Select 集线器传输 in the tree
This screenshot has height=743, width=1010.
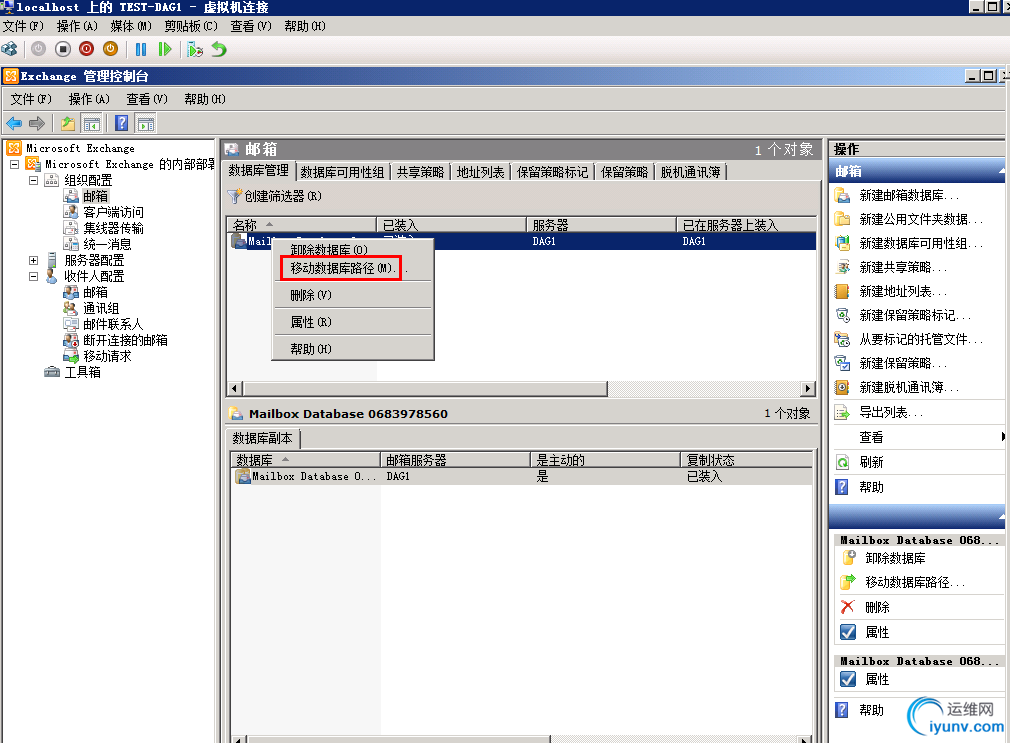(x=113, y=228)
